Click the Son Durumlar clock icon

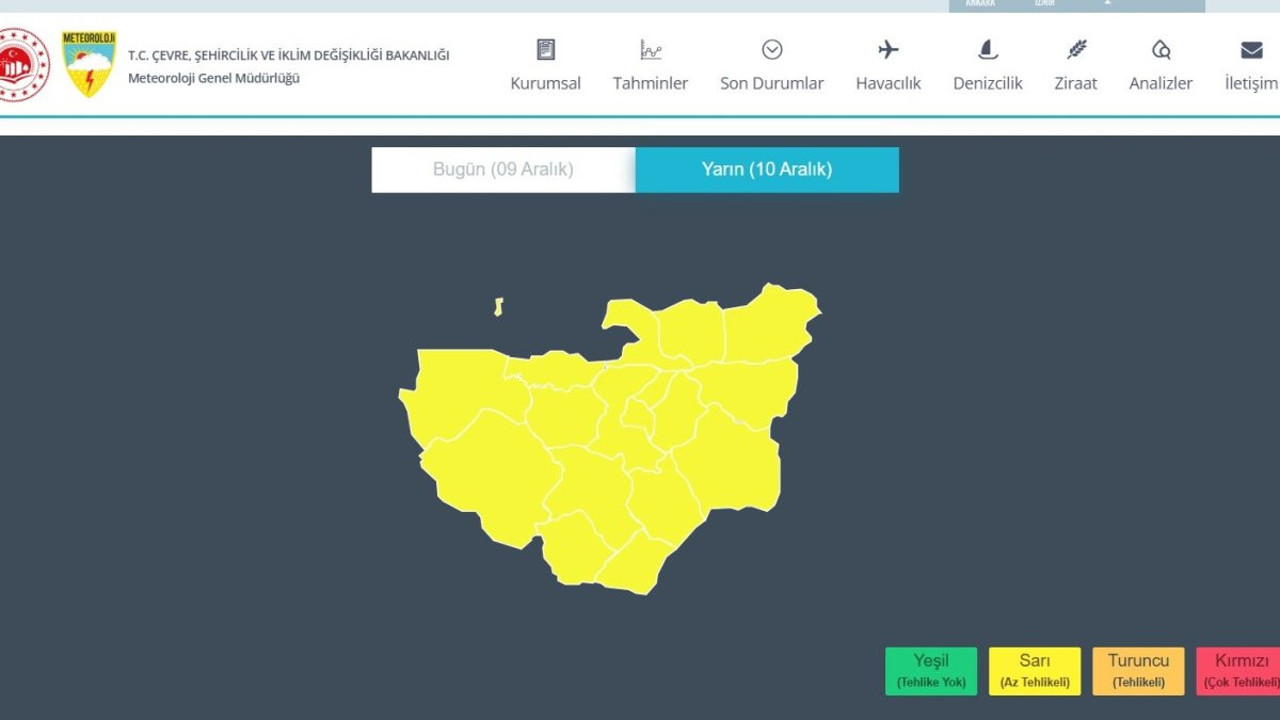(771, 48)
